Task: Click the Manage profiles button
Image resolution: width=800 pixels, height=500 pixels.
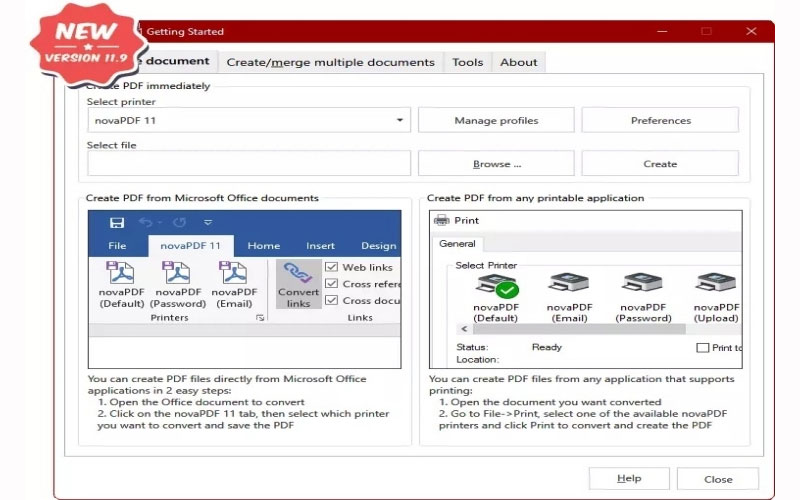Action: [x=496, y=120]
